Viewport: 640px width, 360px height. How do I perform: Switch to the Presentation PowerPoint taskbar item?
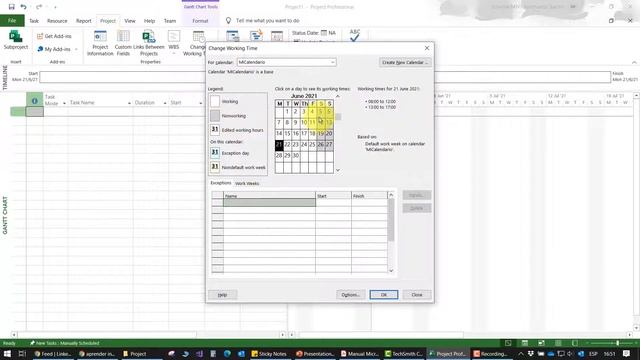[315, 354]
